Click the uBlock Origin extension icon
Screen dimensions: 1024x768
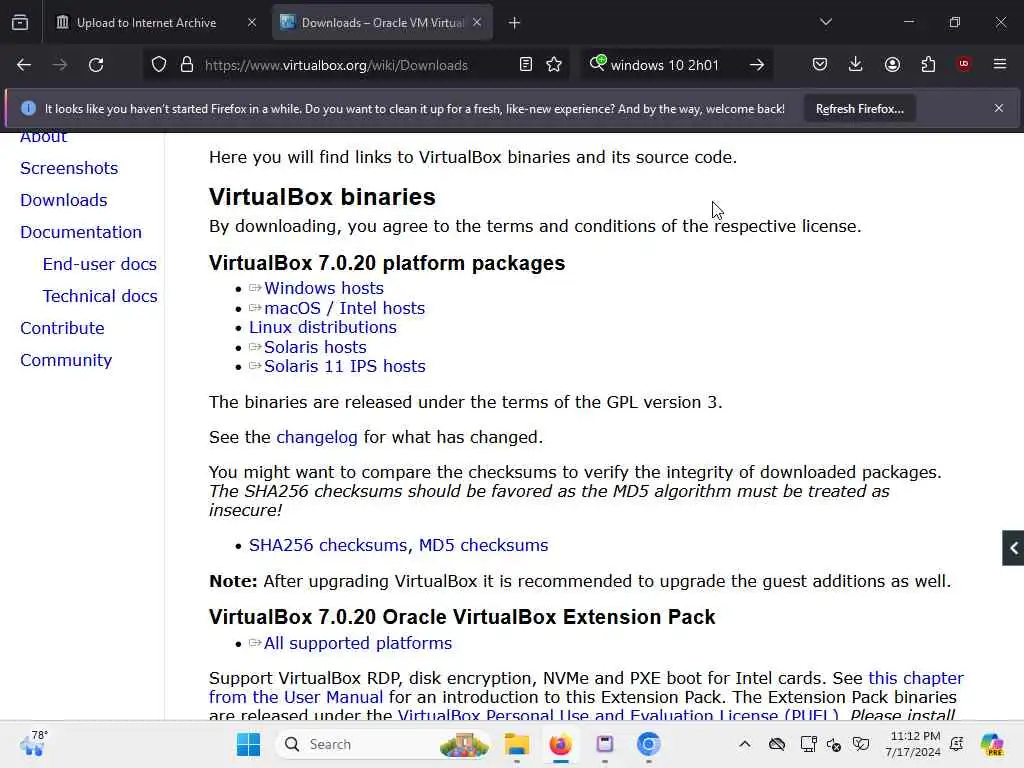(964, 63)
